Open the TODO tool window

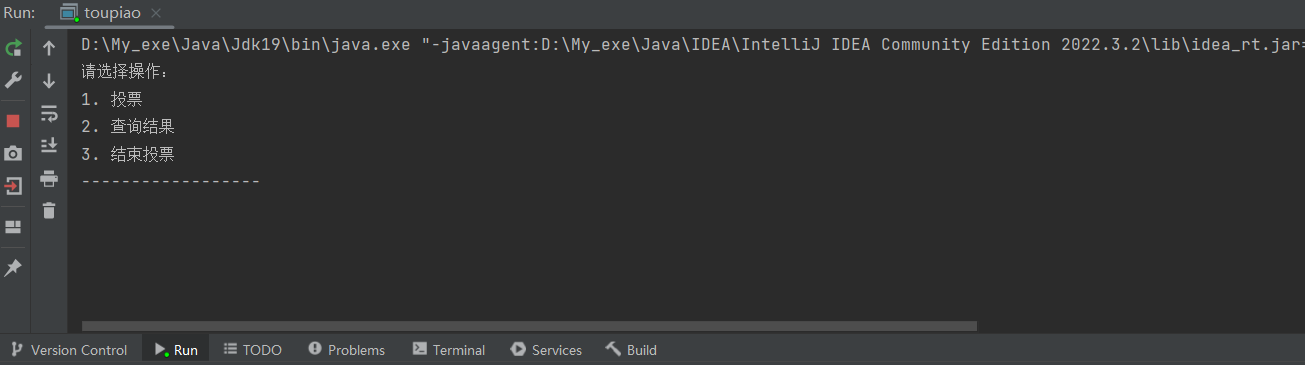point(253,350)
